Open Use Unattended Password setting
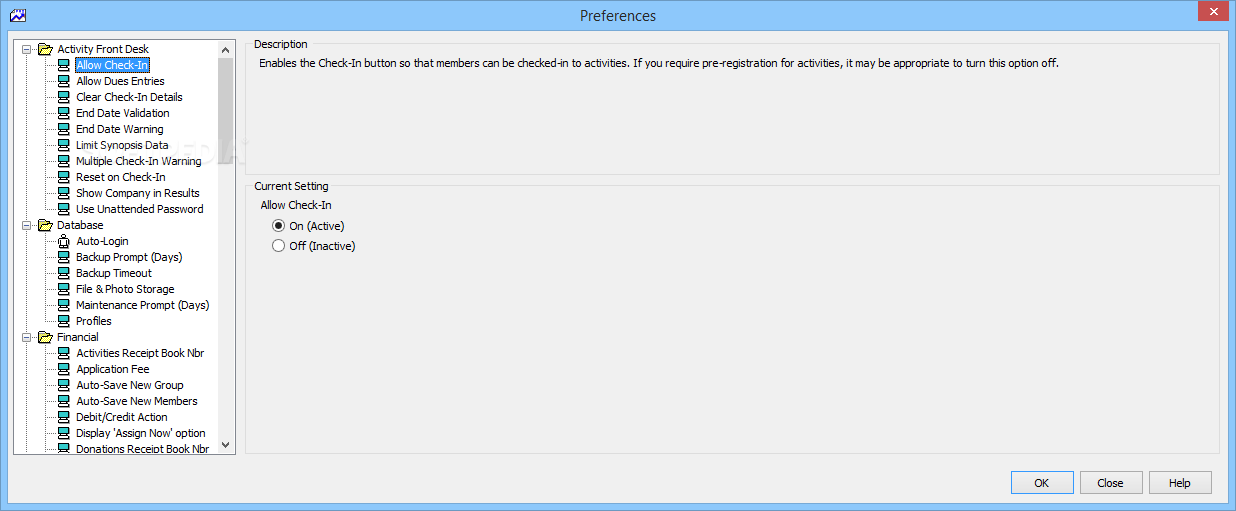Image resolution: width=1236 pixels, height=511 pixels. (140, 209)
